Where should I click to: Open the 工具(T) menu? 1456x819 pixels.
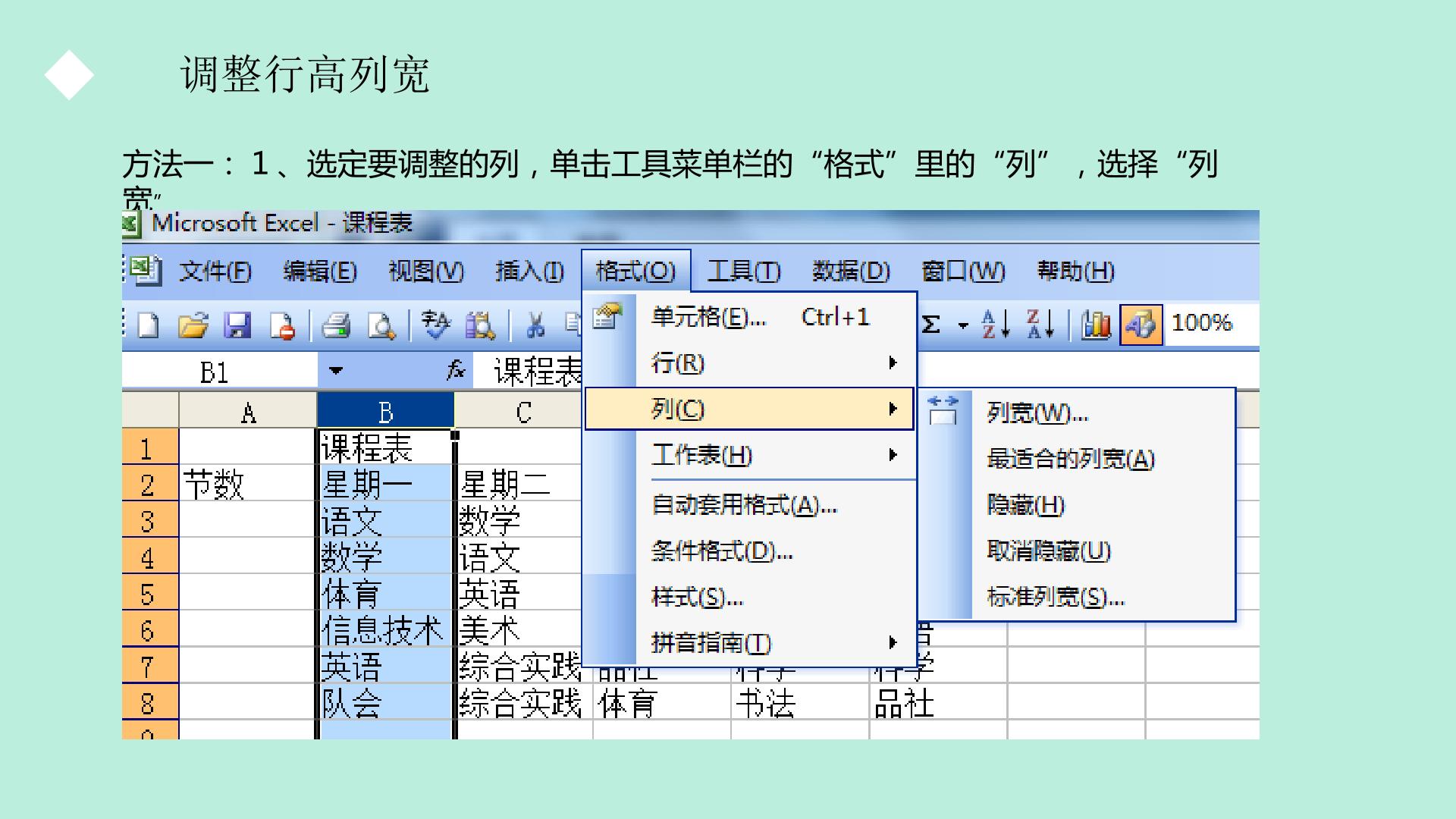click(743, 271)
